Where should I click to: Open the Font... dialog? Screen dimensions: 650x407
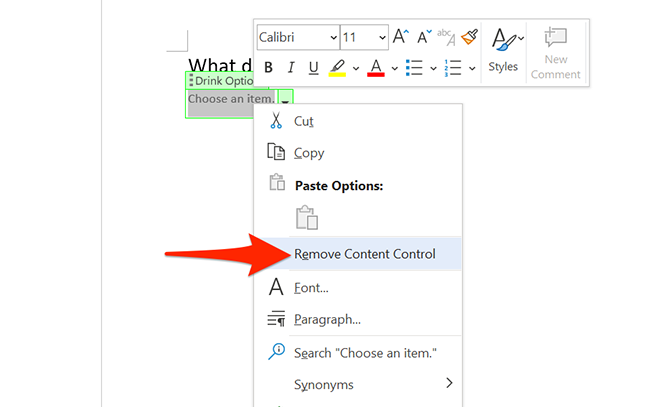(311, 288)
